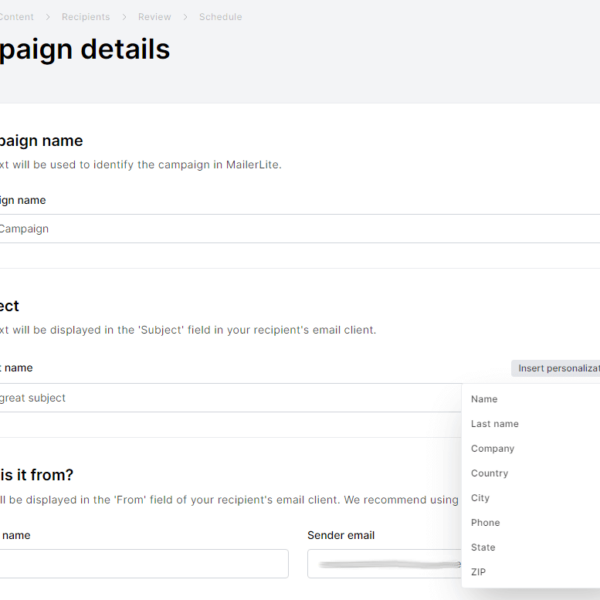This screenshot has width=600, height=600.
Task: Select Phone from personalization options
Action: click(x=486, y=523)
